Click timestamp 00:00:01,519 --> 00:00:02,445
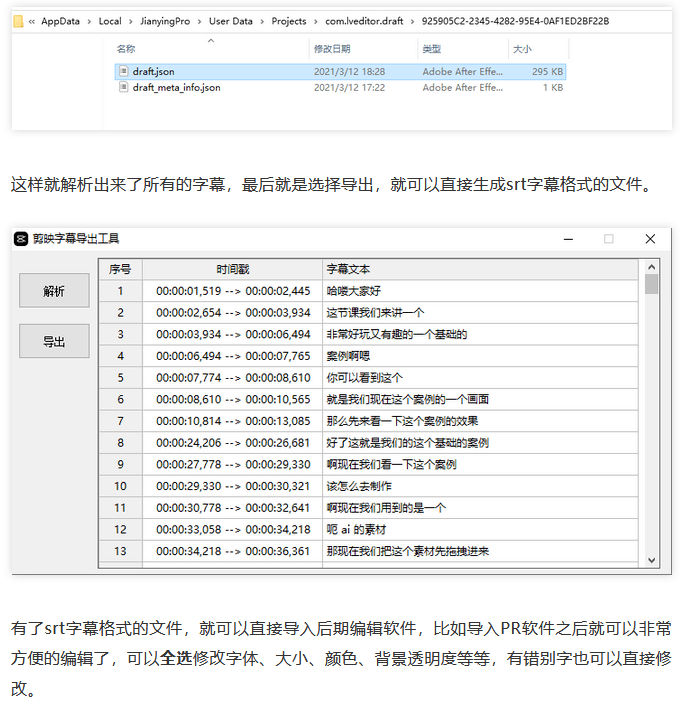 [x=233, y=291]
